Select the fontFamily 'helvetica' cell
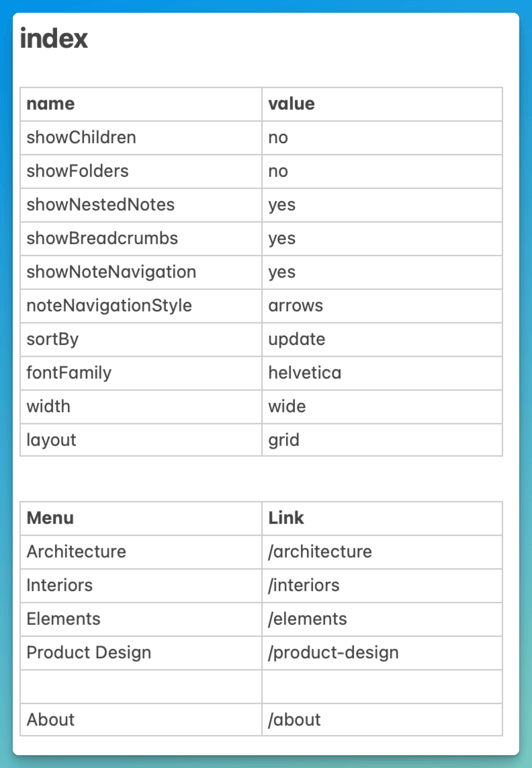This screenshot has width=532, height=768. tap(382, 373)
